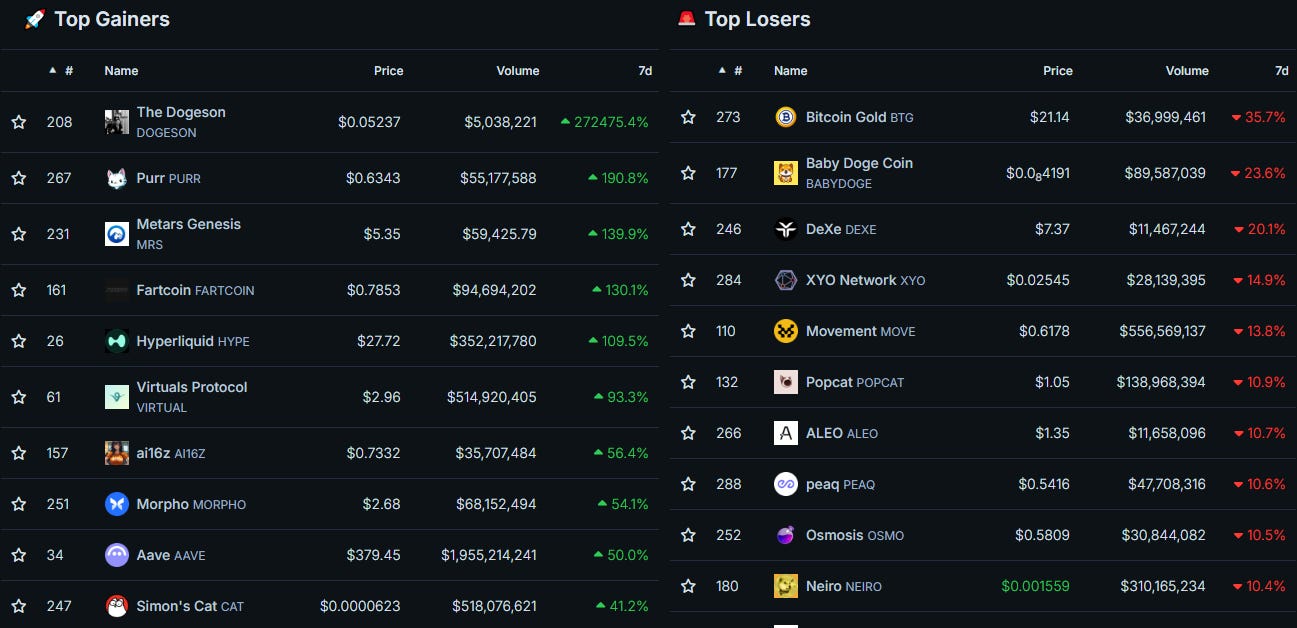Open the Top Losers heading

point(757,19)
